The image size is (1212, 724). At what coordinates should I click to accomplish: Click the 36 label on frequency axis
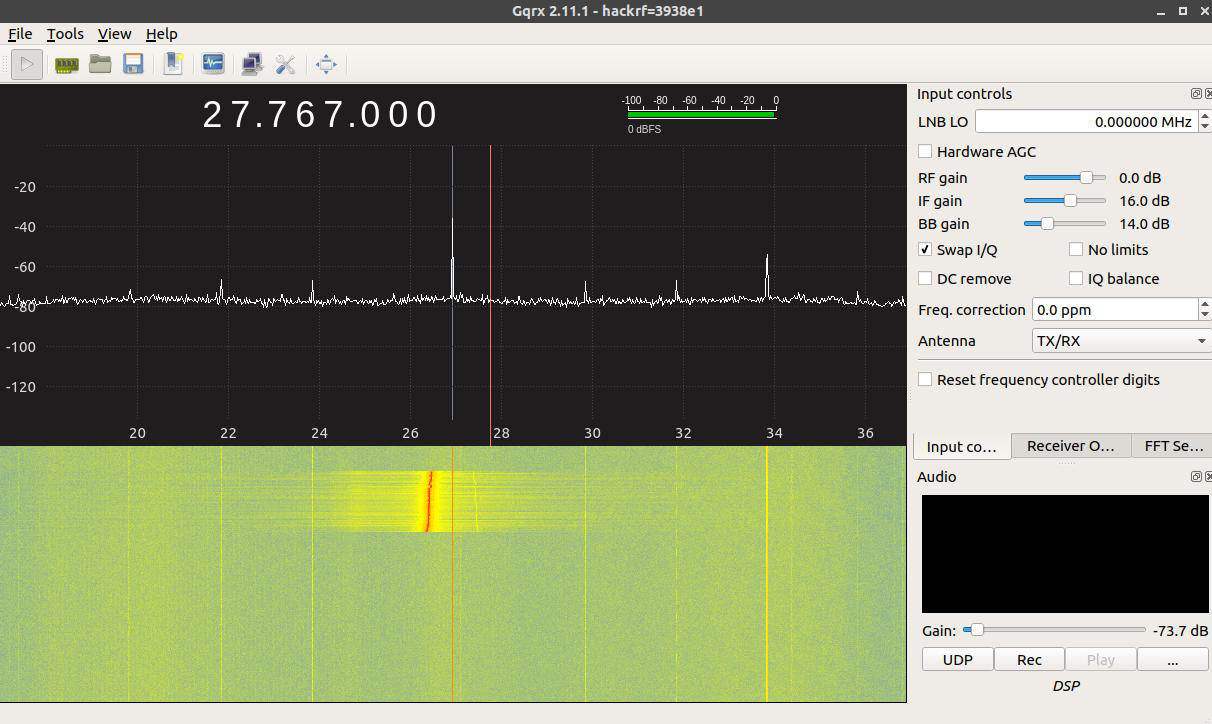(x=865, y=433)
